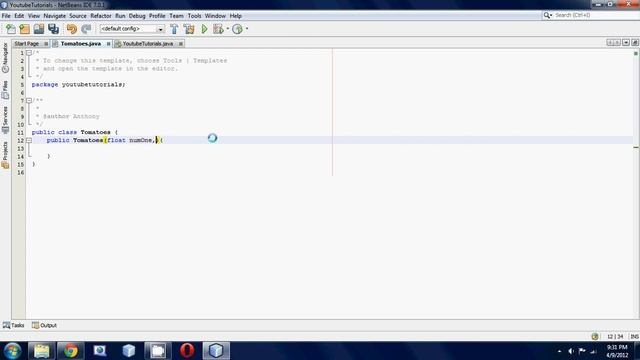
Task: Click the New Project toolbar icon
Action: point(24,29)
